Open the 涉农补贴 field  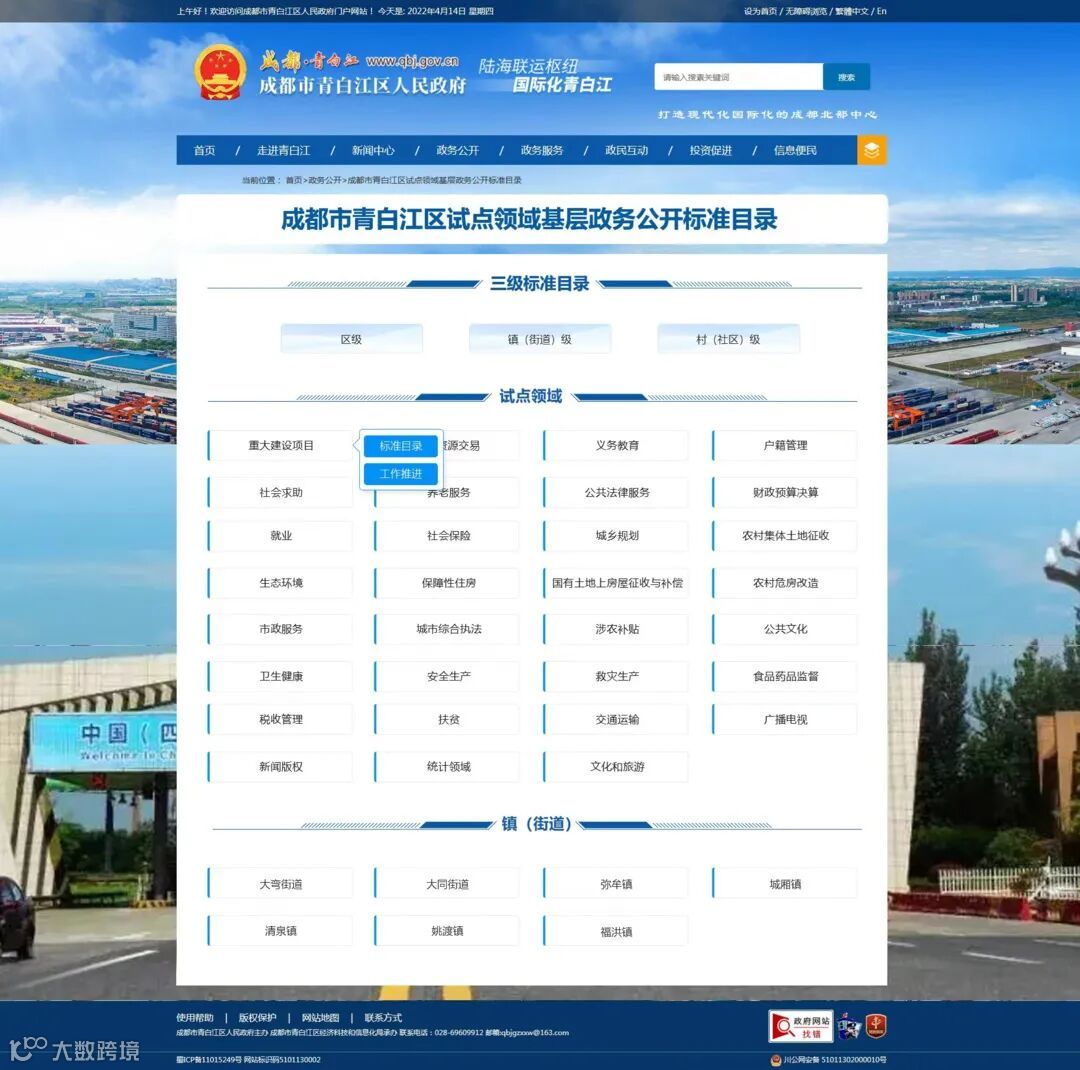point(616,629)
